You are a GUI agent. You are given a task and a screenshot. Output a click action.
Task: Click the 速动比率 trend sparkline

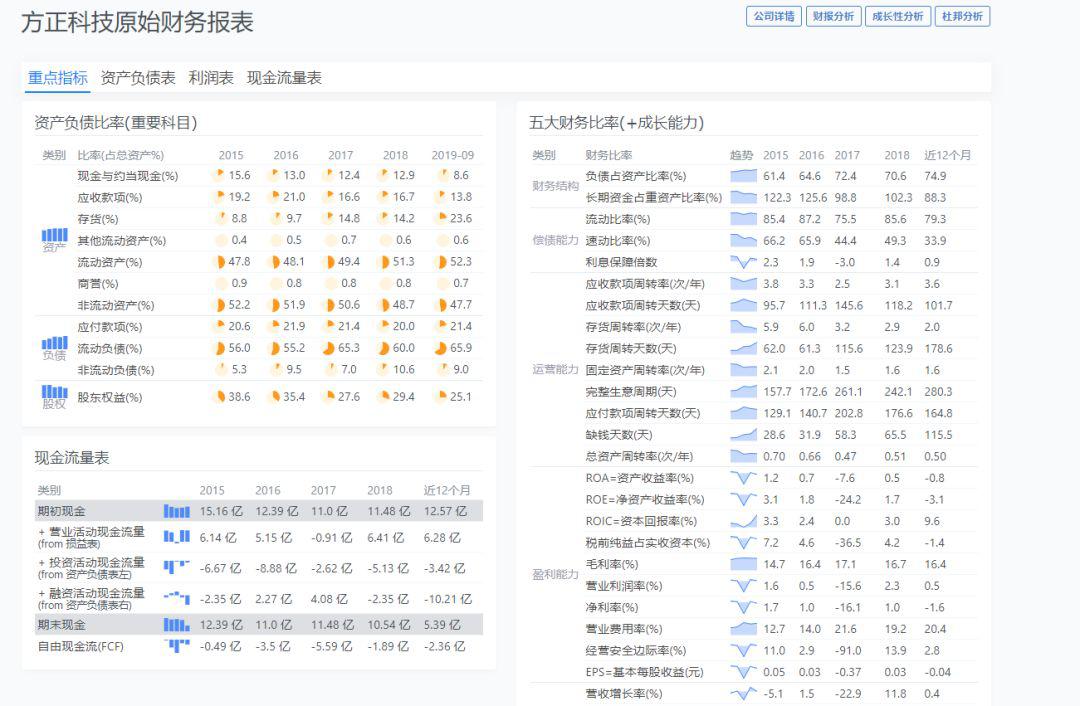click(x=743, y=240)
